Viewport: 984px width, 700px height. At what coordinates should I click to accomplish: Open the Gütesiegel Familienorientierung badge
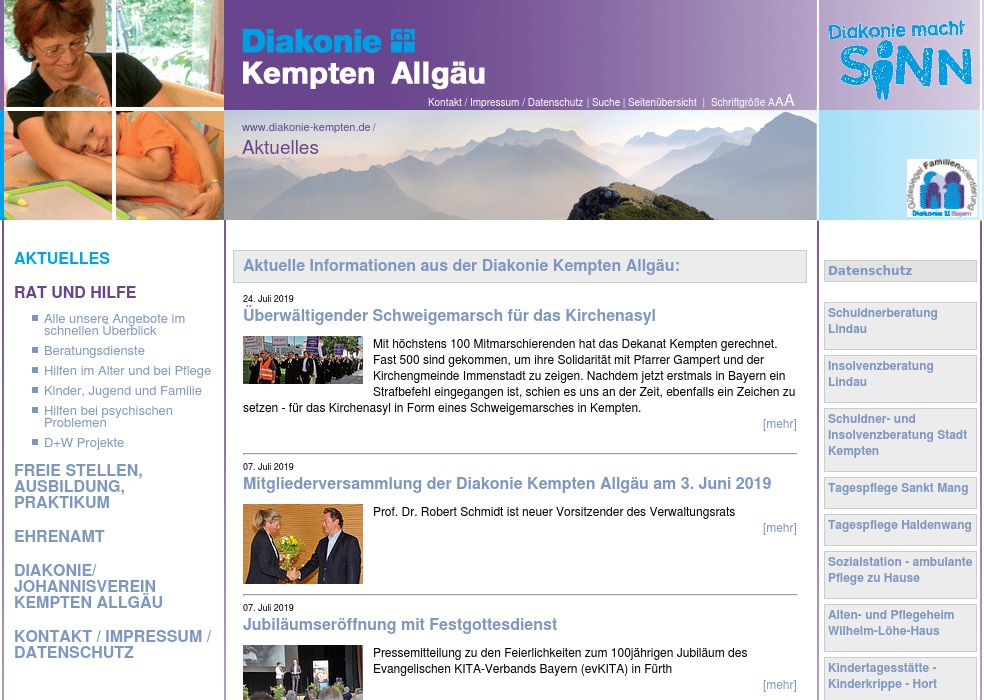pos(941,188)
